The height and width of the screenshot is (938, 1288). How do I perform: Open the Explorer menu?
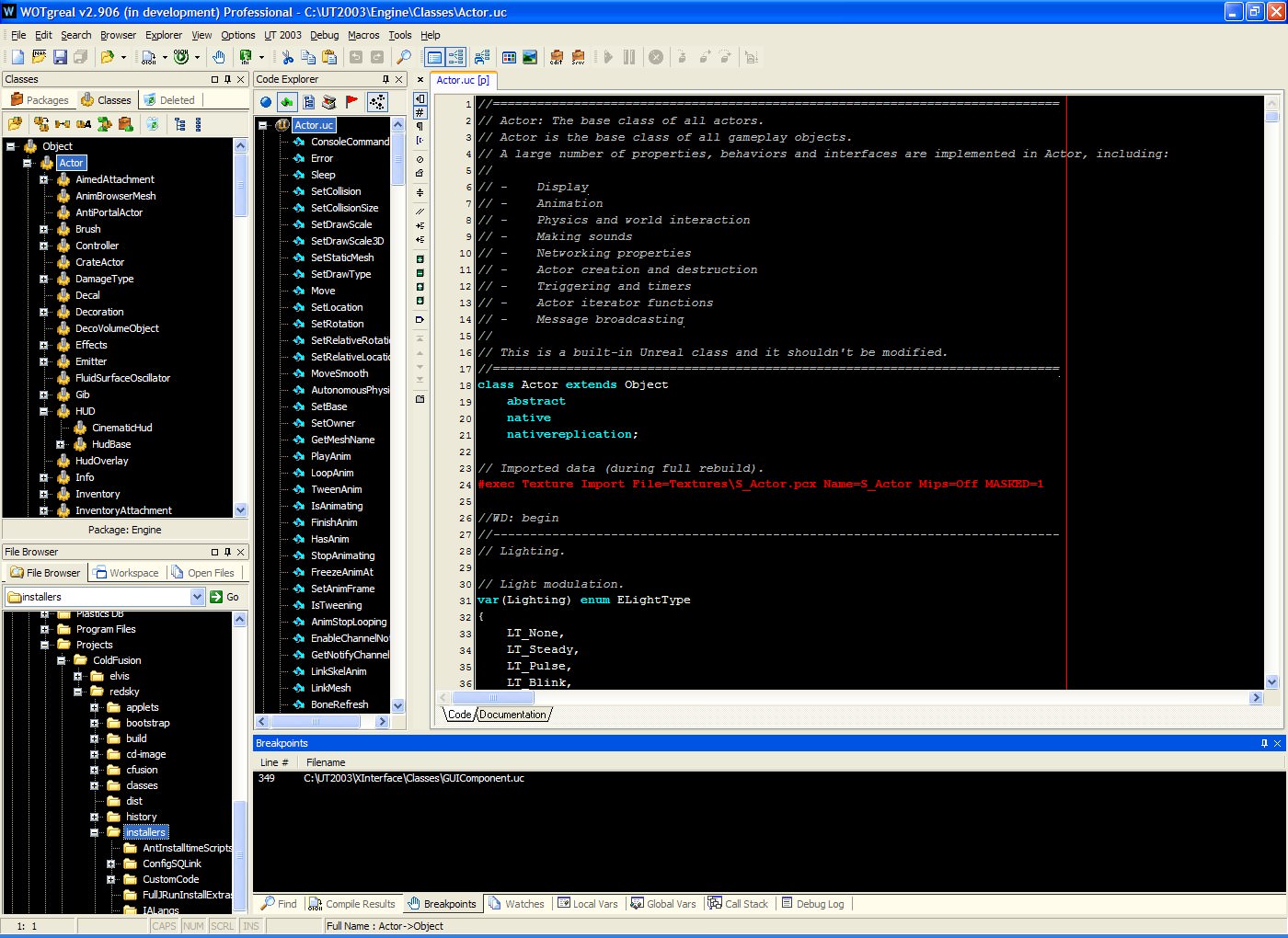164,35
